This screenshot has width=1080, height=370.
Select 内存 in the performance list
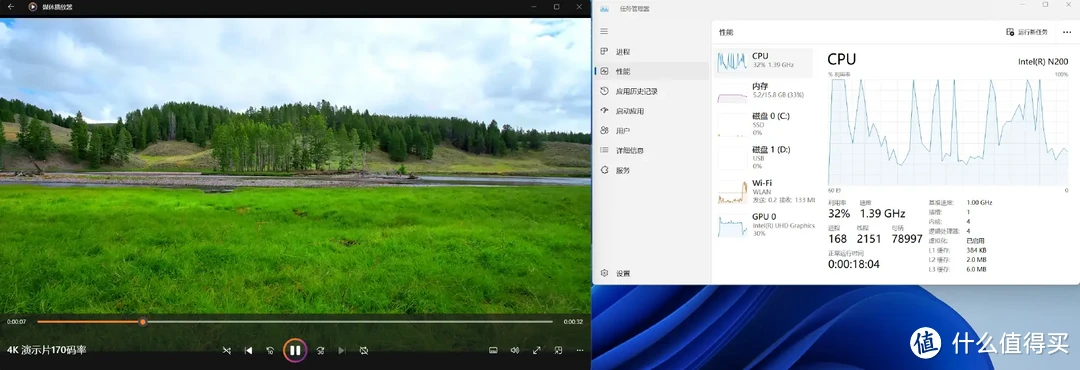tap(764, 90)
